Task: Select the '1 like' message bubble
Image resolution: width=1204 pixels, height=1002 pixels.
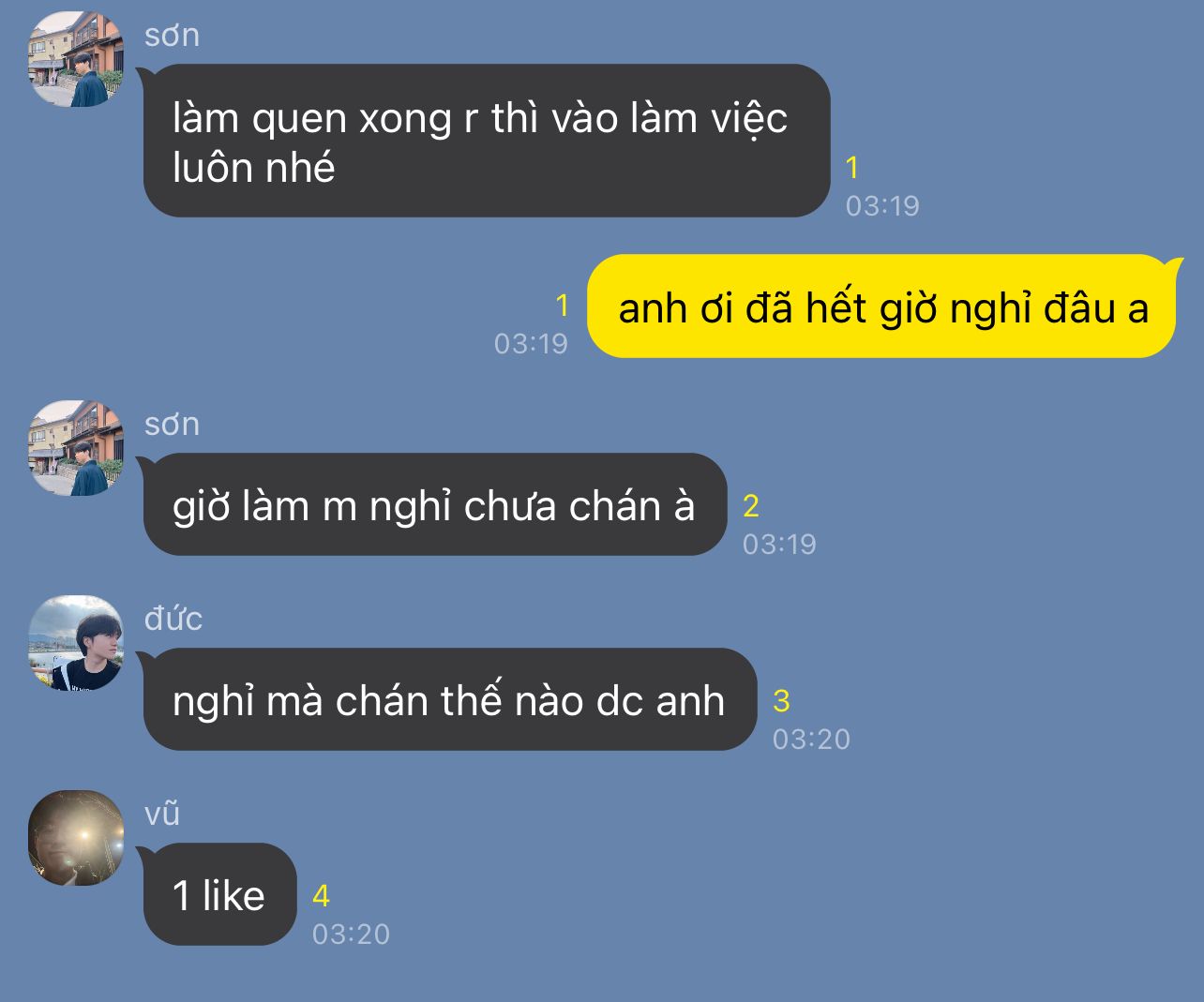Action: click(219, 894)
